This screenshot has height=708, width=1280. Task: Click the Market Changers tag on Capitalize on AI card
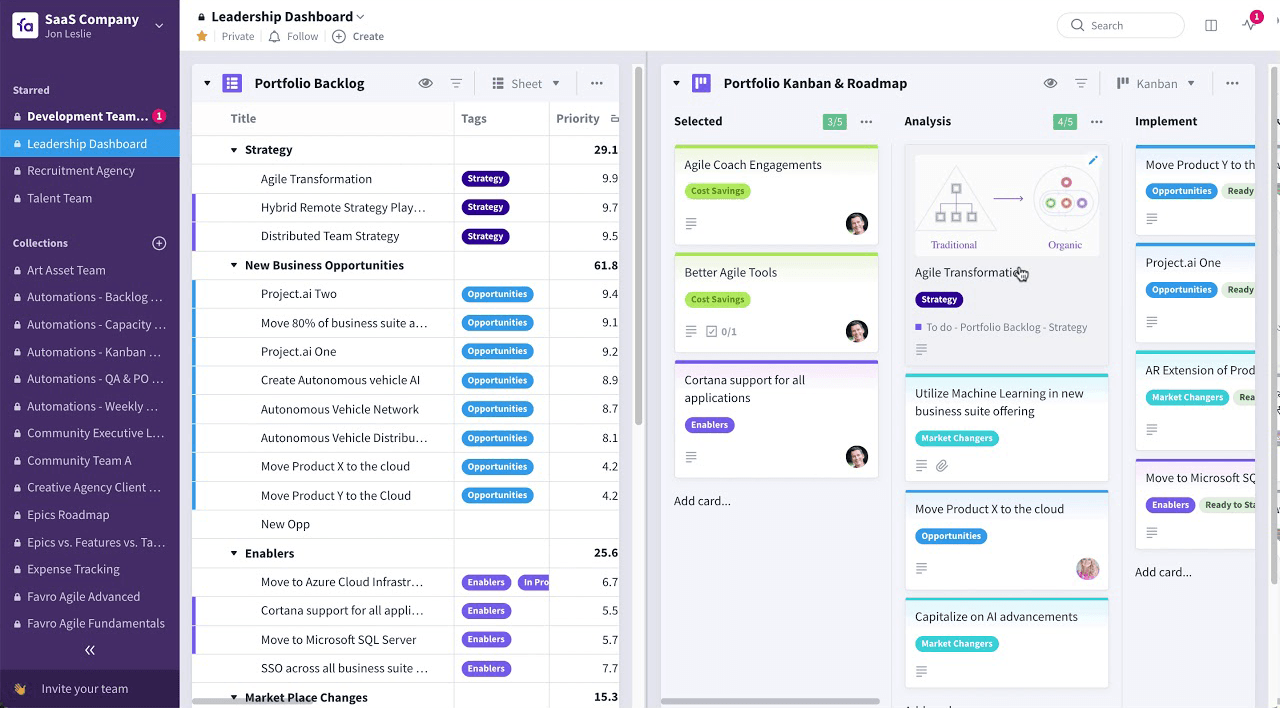[x=957, y=644]
